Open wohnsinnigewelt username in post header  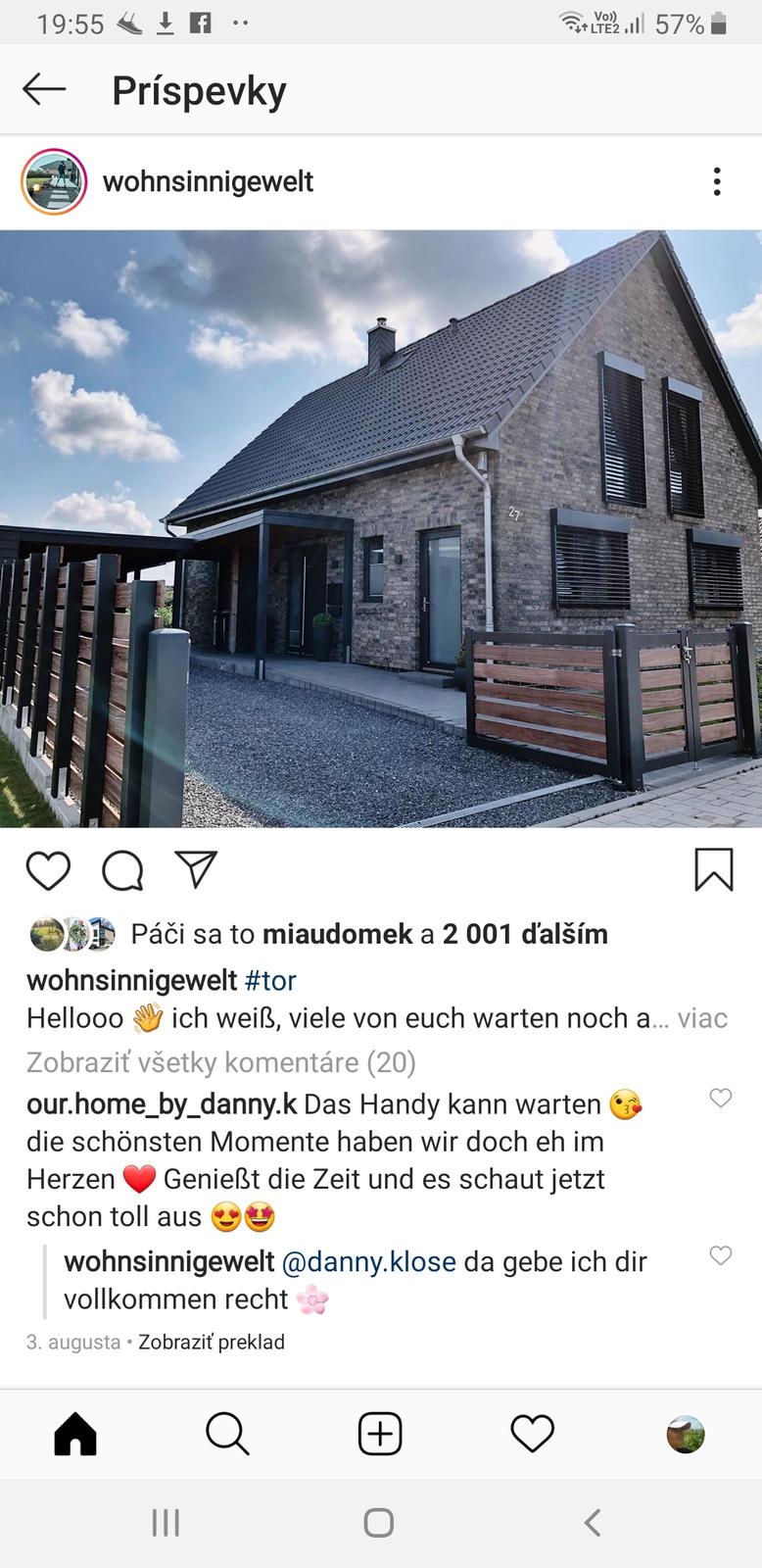[208, 181]
